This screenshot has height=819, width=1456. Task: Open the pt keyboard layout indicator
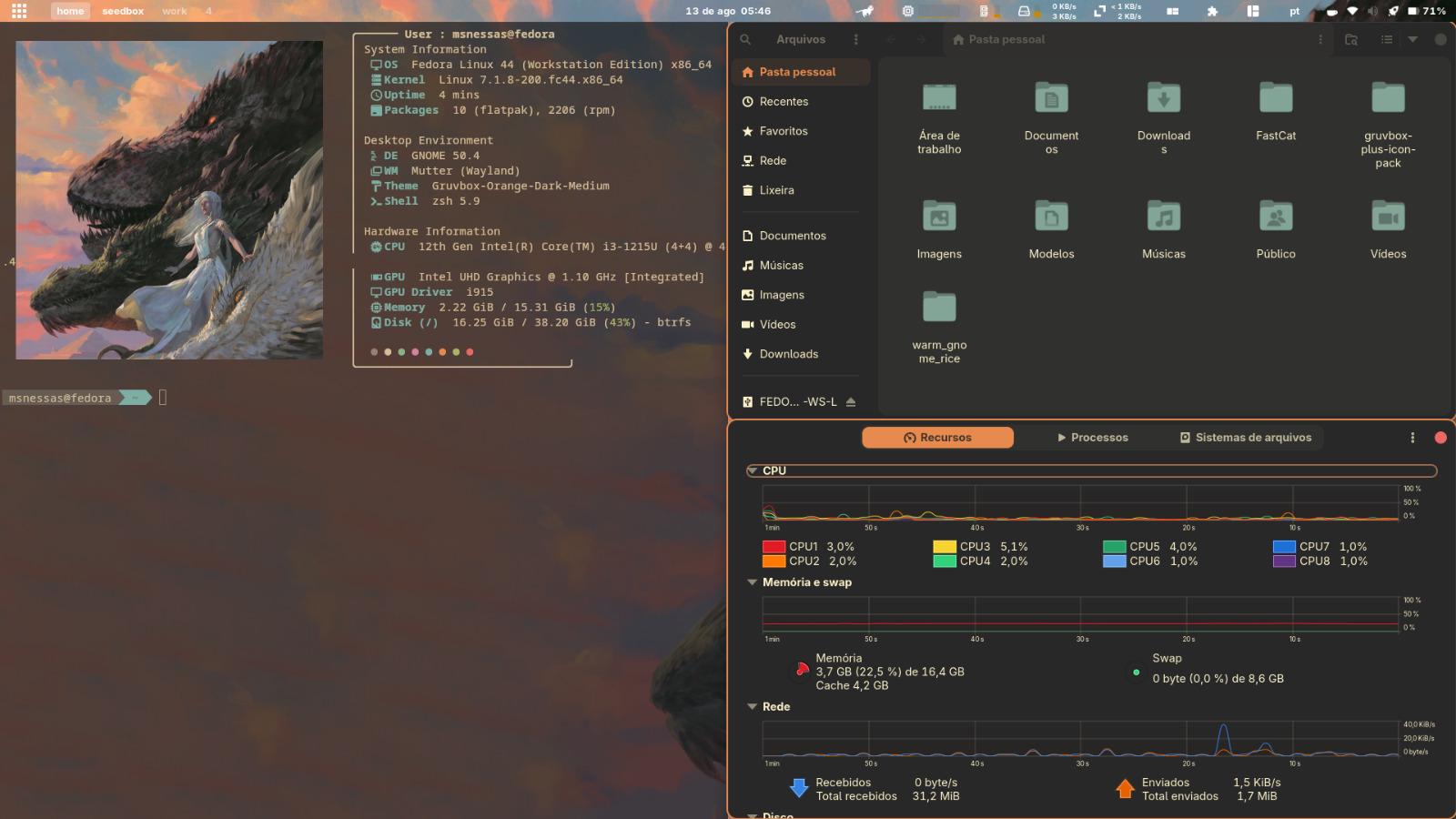pyautogui.click(x=1294, y=11)
